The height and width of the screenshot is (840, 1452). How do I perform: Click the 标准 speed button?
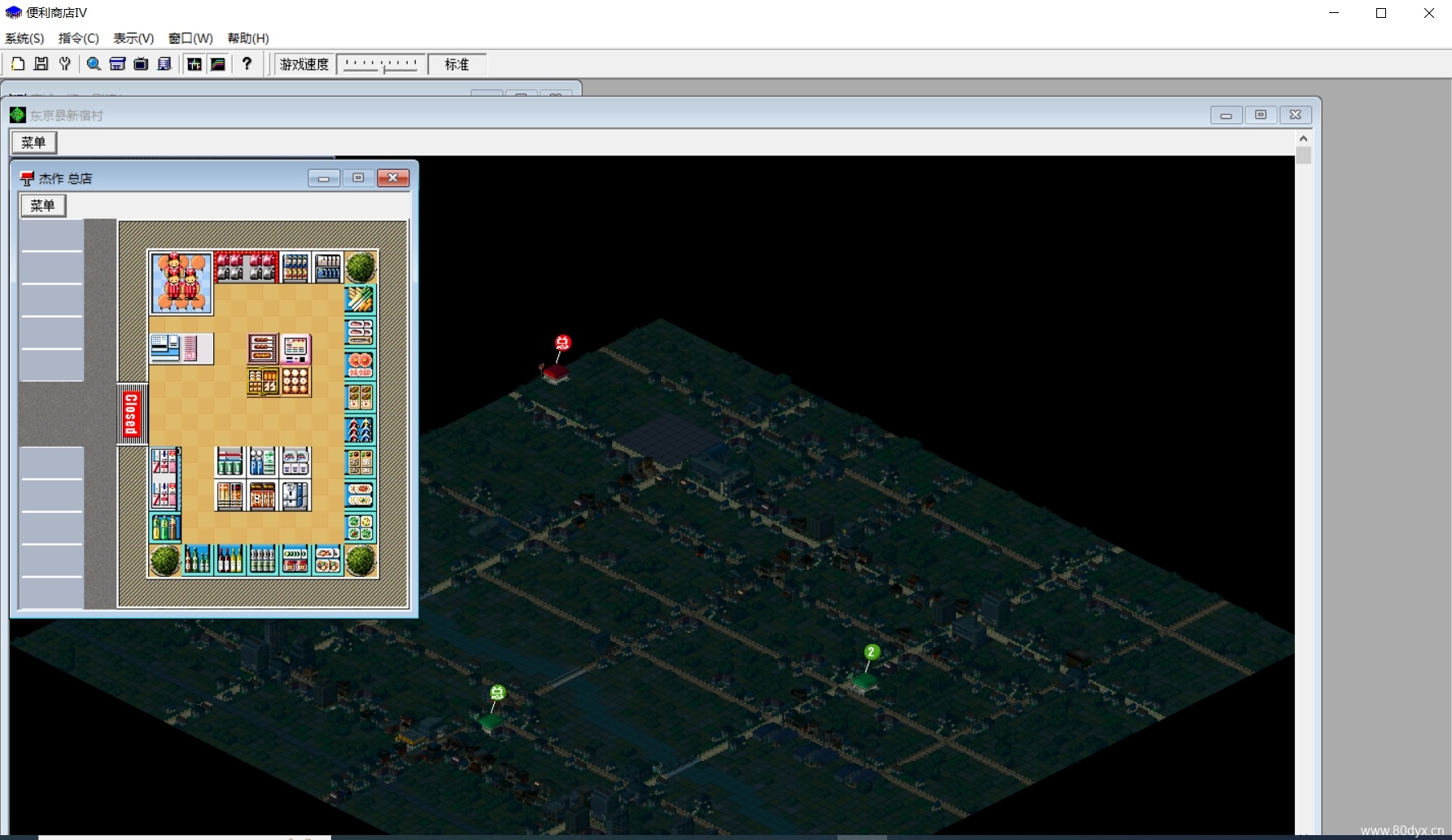click(x=457, y=64)
